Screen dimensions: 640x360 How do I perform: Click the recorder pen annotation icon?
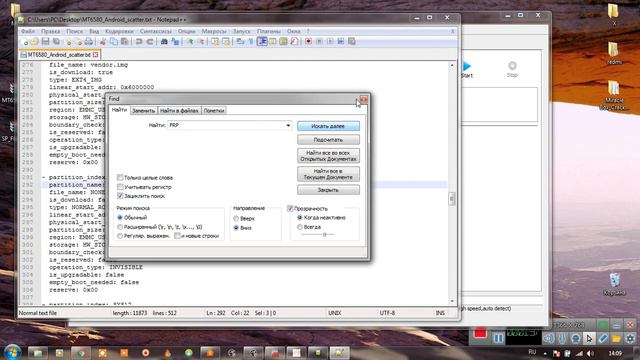[x=603, y=338]
